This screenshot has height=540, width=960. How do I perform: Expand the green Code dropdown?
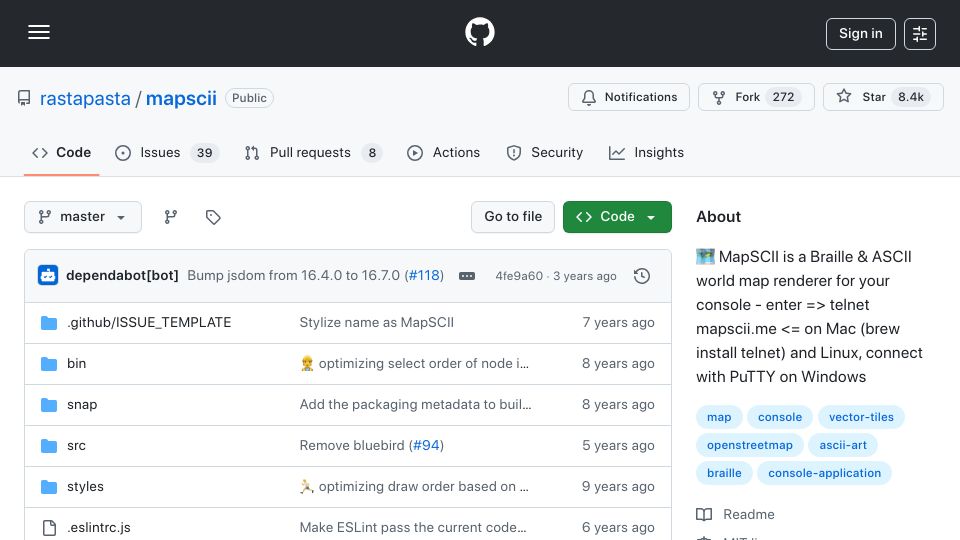click(x=617, y=217)
